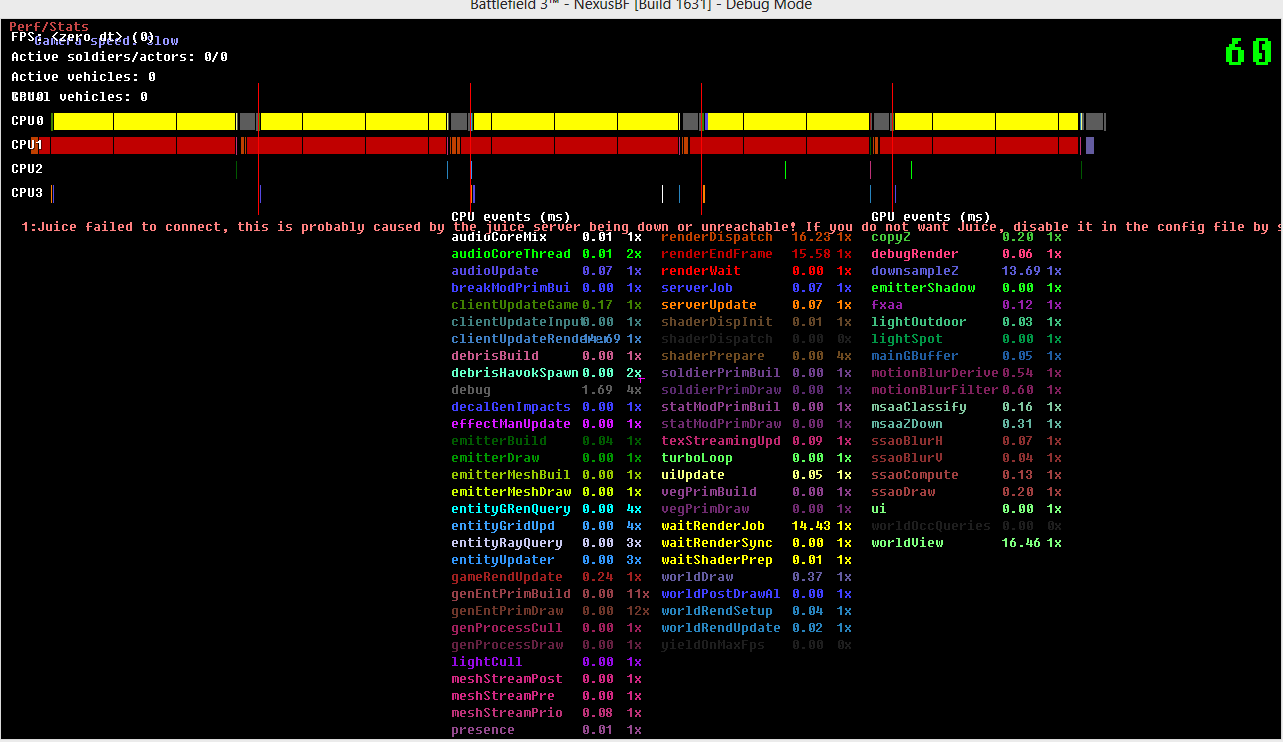
Task: Select the CPU1 row label
Action: click(27, 145)
